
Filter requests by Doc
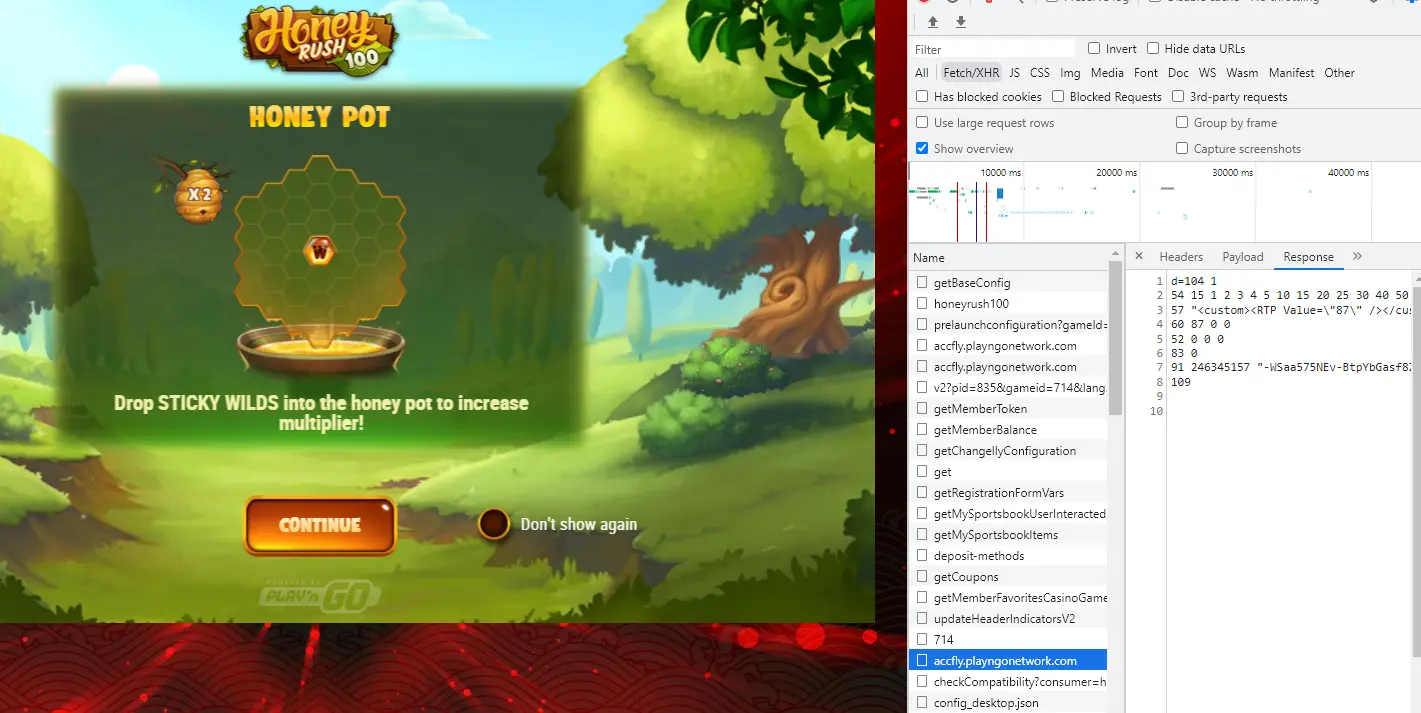click(1178, 73)
